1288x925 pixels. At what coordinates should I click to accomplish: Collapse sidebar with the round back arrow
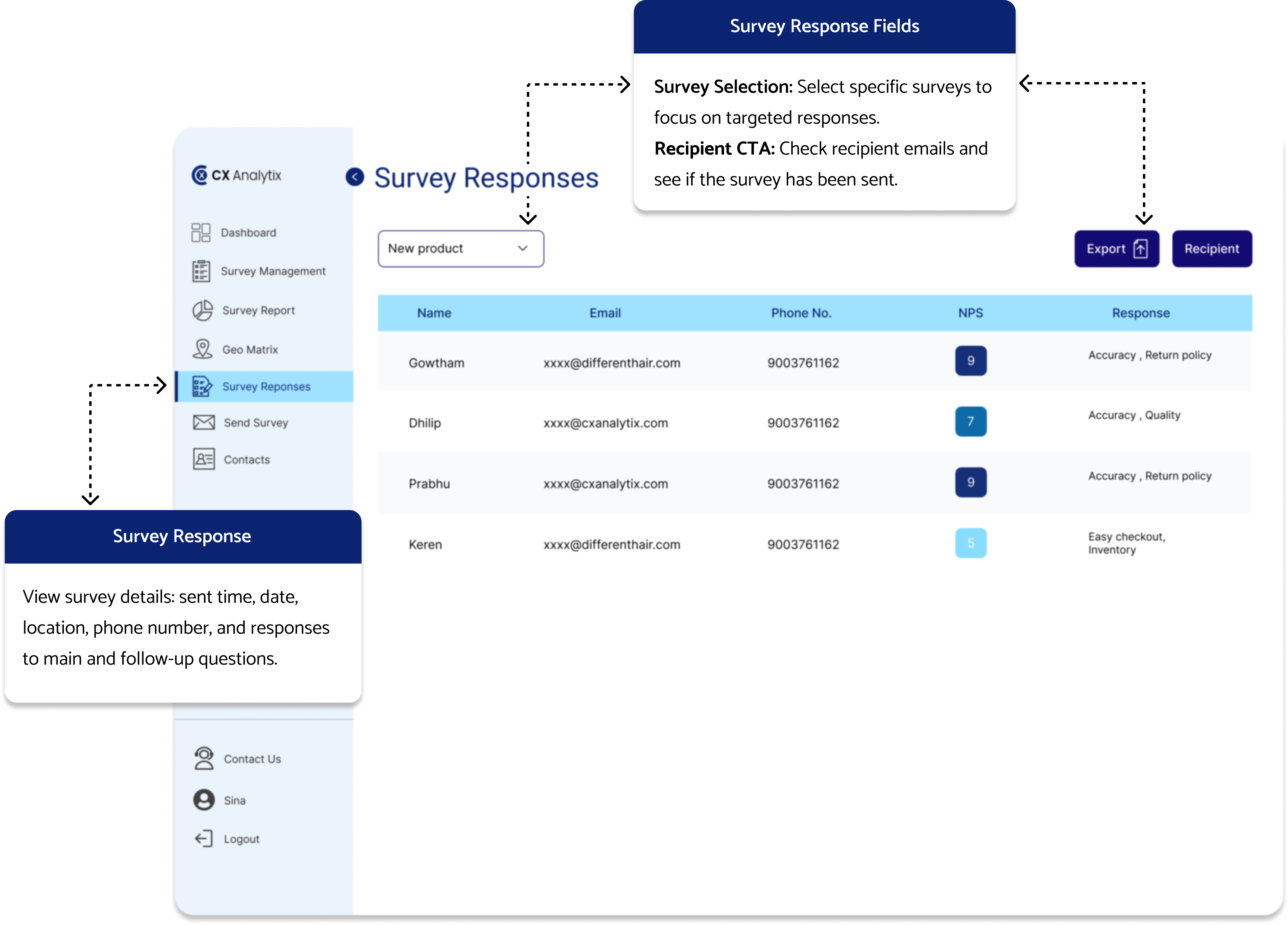tap(355, 177)
